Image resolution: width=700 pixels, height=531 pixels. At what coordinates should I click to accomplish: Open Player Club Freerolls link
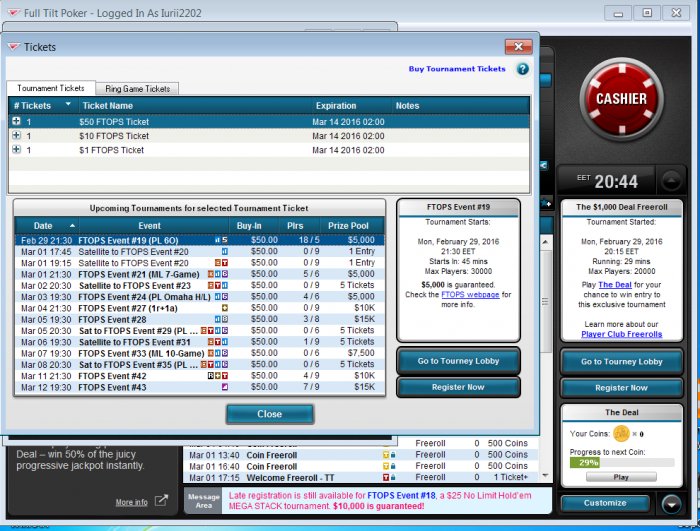(621, 334)
